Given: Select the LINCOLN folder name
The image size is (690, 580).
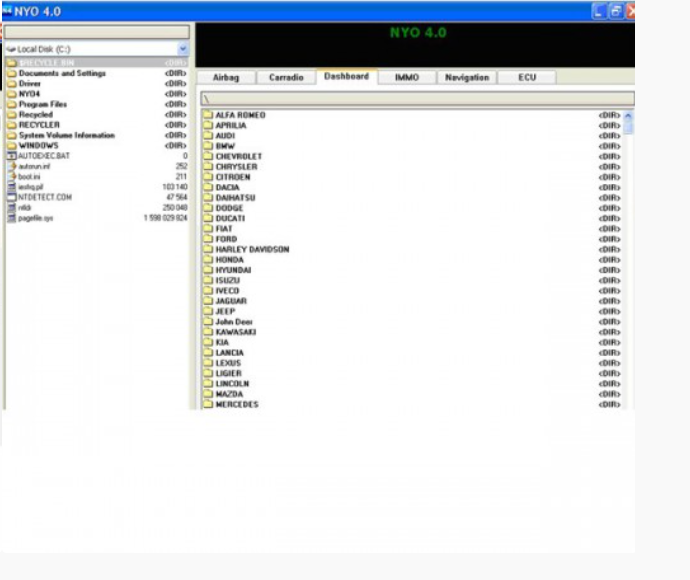Looking at the screenshot, I should coord(232,384).
